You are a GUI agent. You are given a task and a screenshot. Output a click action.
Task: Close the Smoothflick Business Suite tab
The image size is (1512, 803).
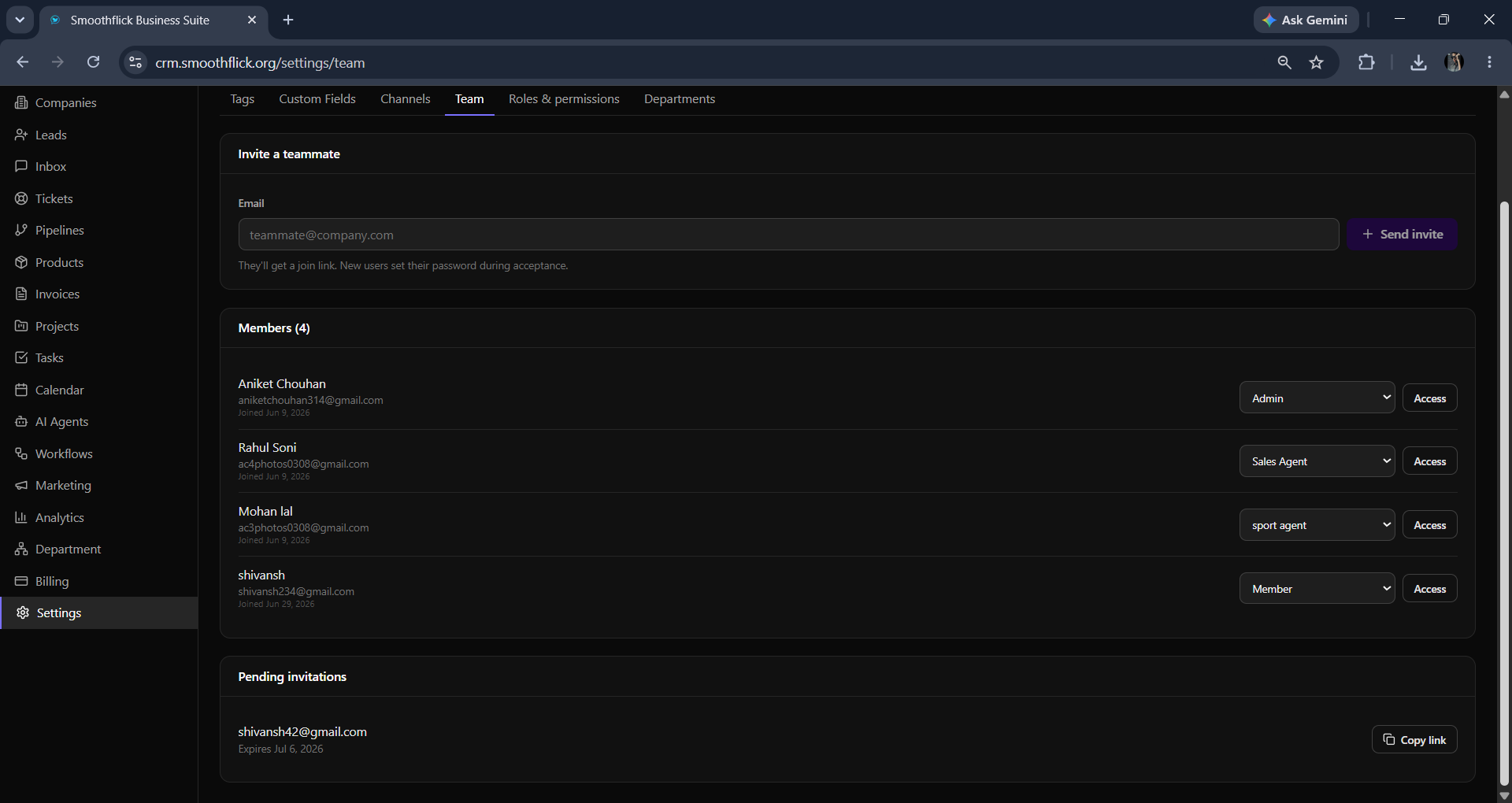(x=252, y=20)
